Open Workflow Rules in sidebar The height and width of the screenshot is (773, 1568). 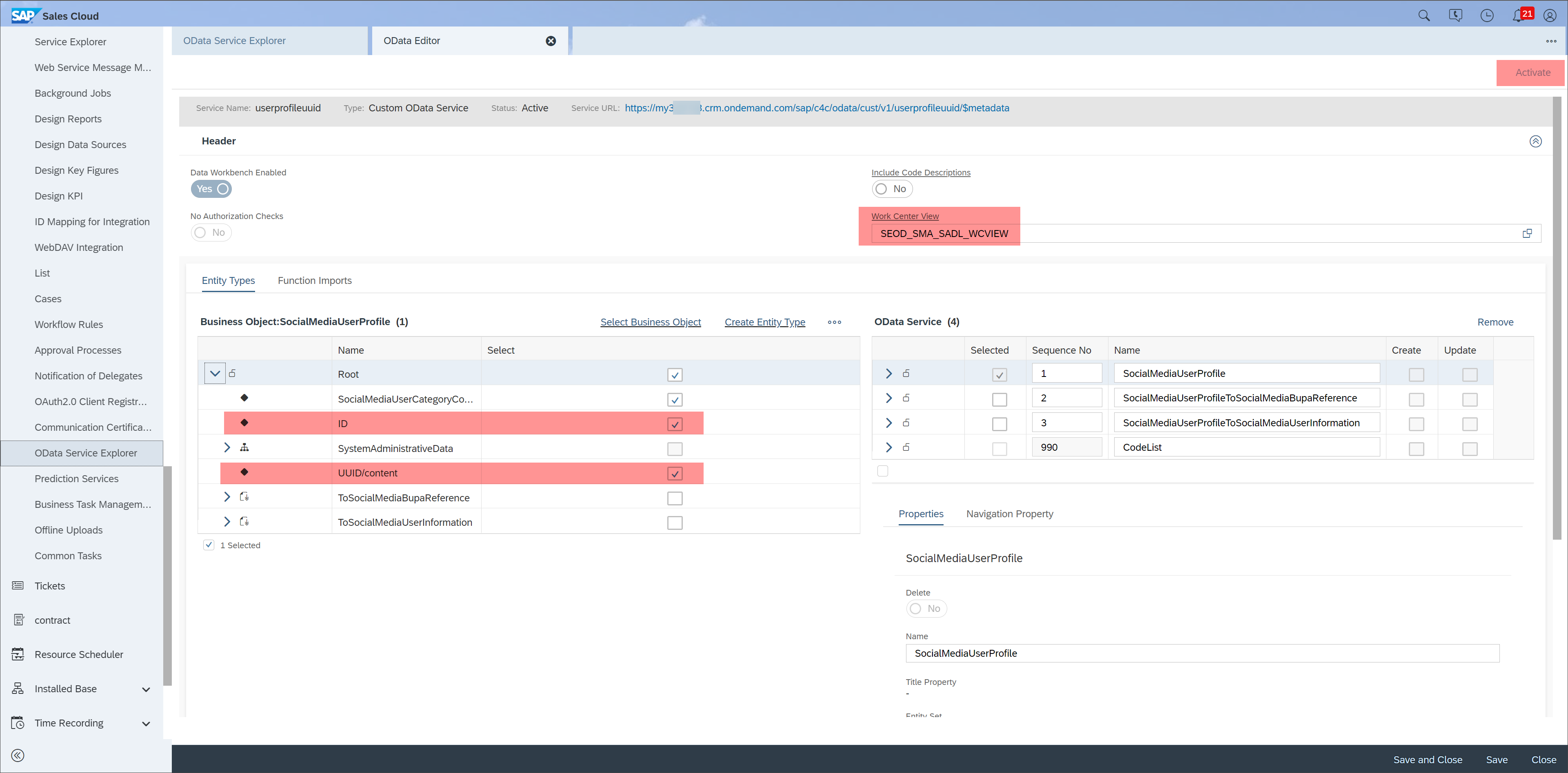pos(69,324)
